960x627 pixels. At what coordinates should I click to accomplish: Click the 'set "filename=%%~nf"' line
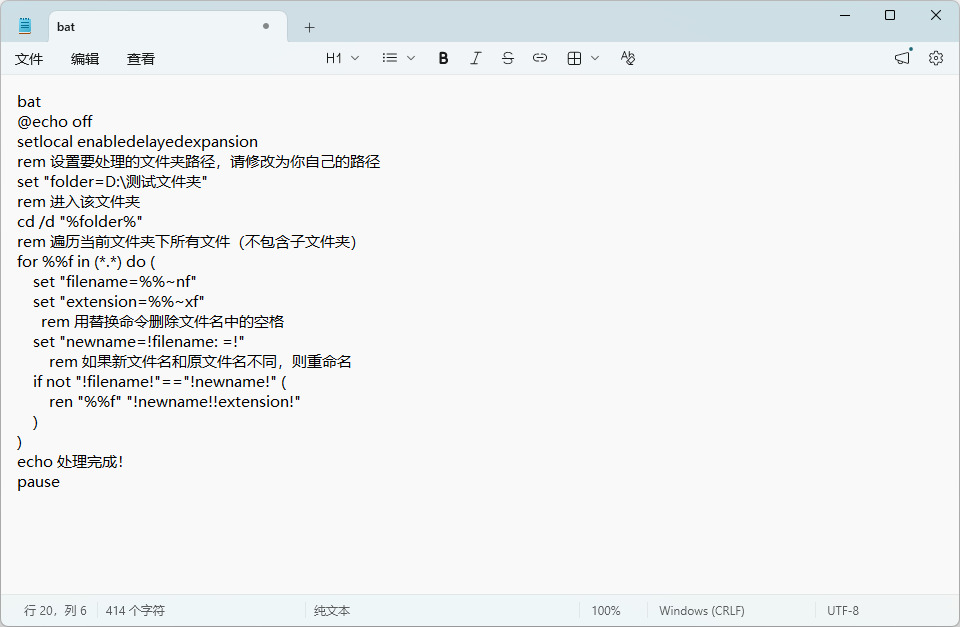click(114, 282)
